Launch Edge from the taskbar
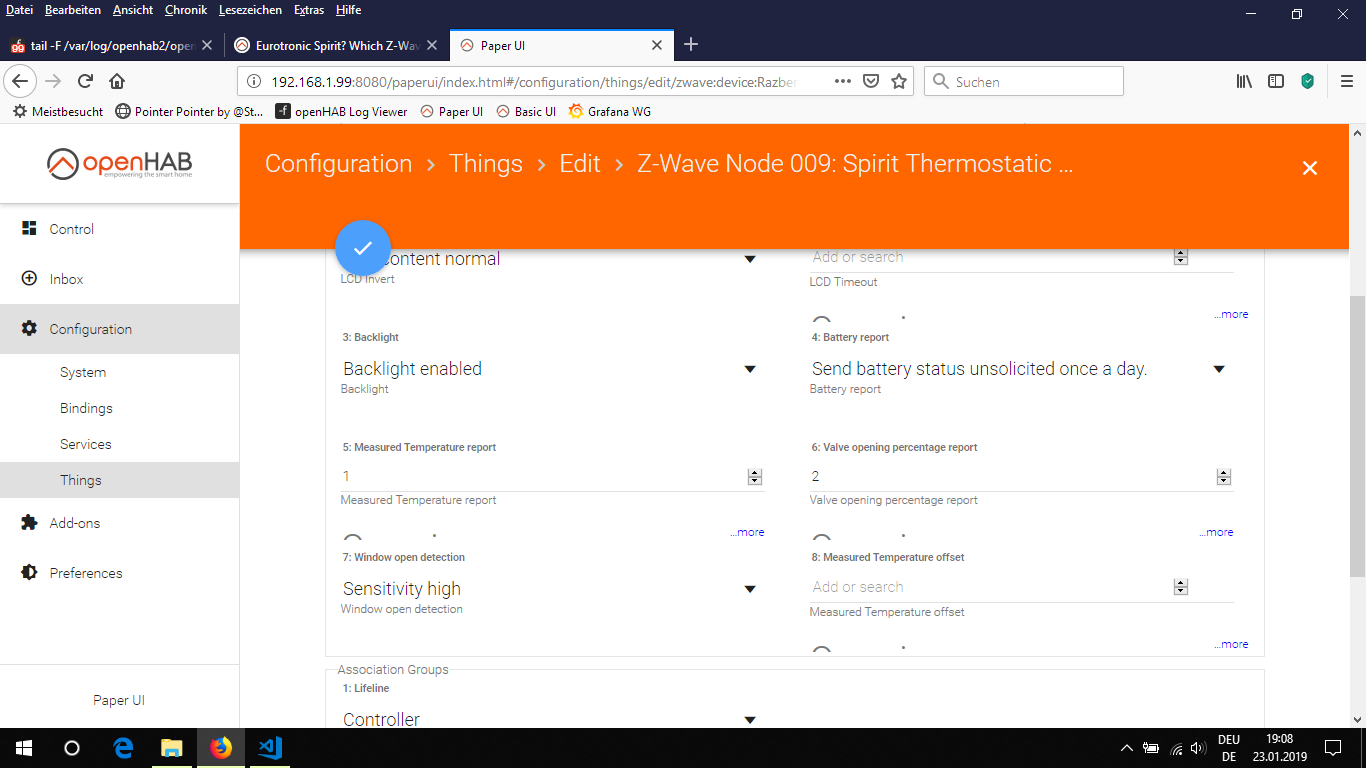The width and height of the screenshot is (1366, 768). [123, 748]
